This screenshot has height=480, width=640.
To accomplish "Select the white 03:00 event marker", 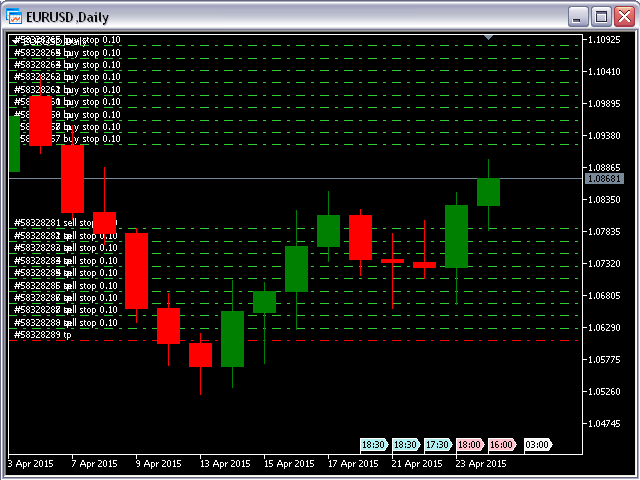I will (x=536, y=444).
